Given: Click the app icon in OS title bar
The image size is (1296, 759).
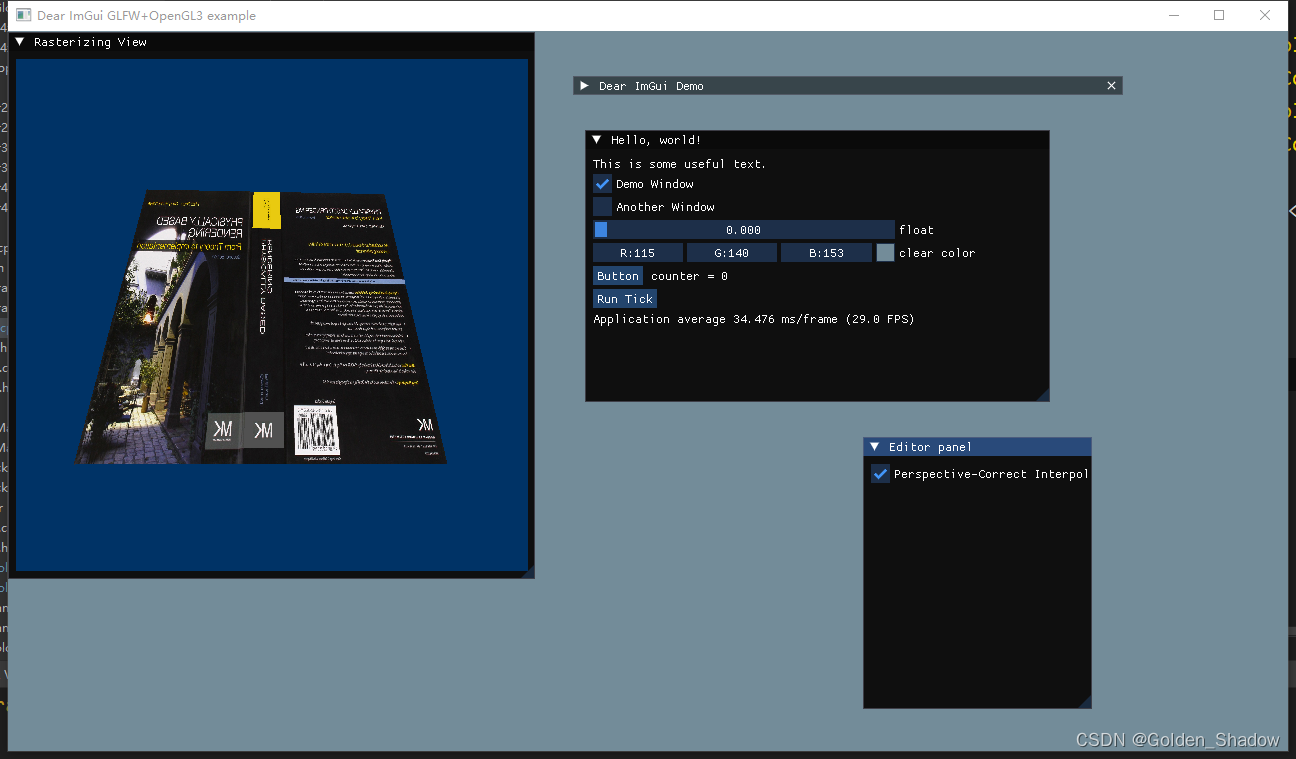Looking at the screenshot, I should click(x=23, y=15).
